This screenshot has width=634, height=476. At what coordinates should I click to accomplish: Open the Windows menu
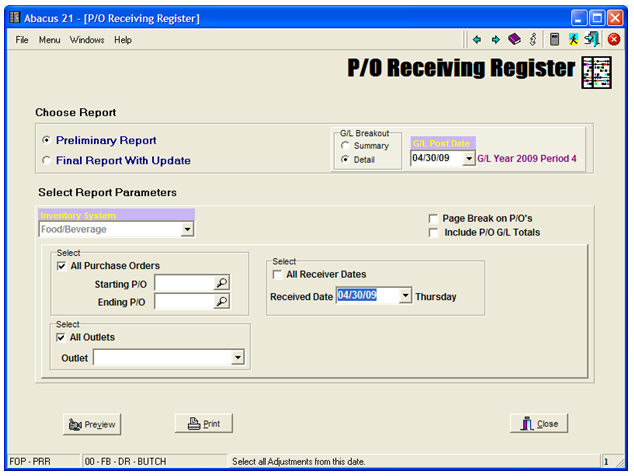click(x=87, y=40)
